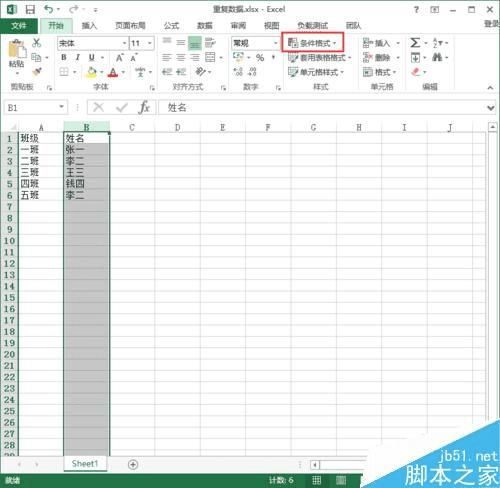Click merge and center icon

click(210, 57)
